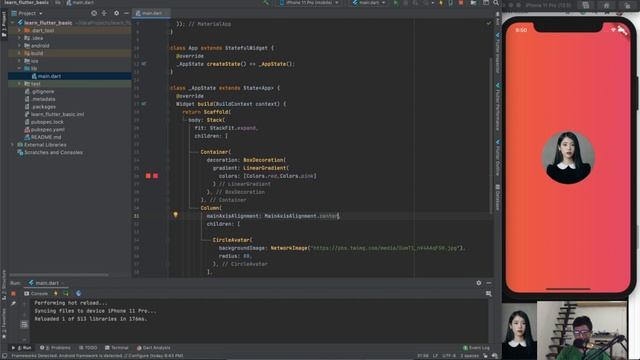Hide the Project panel with the minus icon
This screenshot has height=360, width=640.
click(x=126, y=13)
